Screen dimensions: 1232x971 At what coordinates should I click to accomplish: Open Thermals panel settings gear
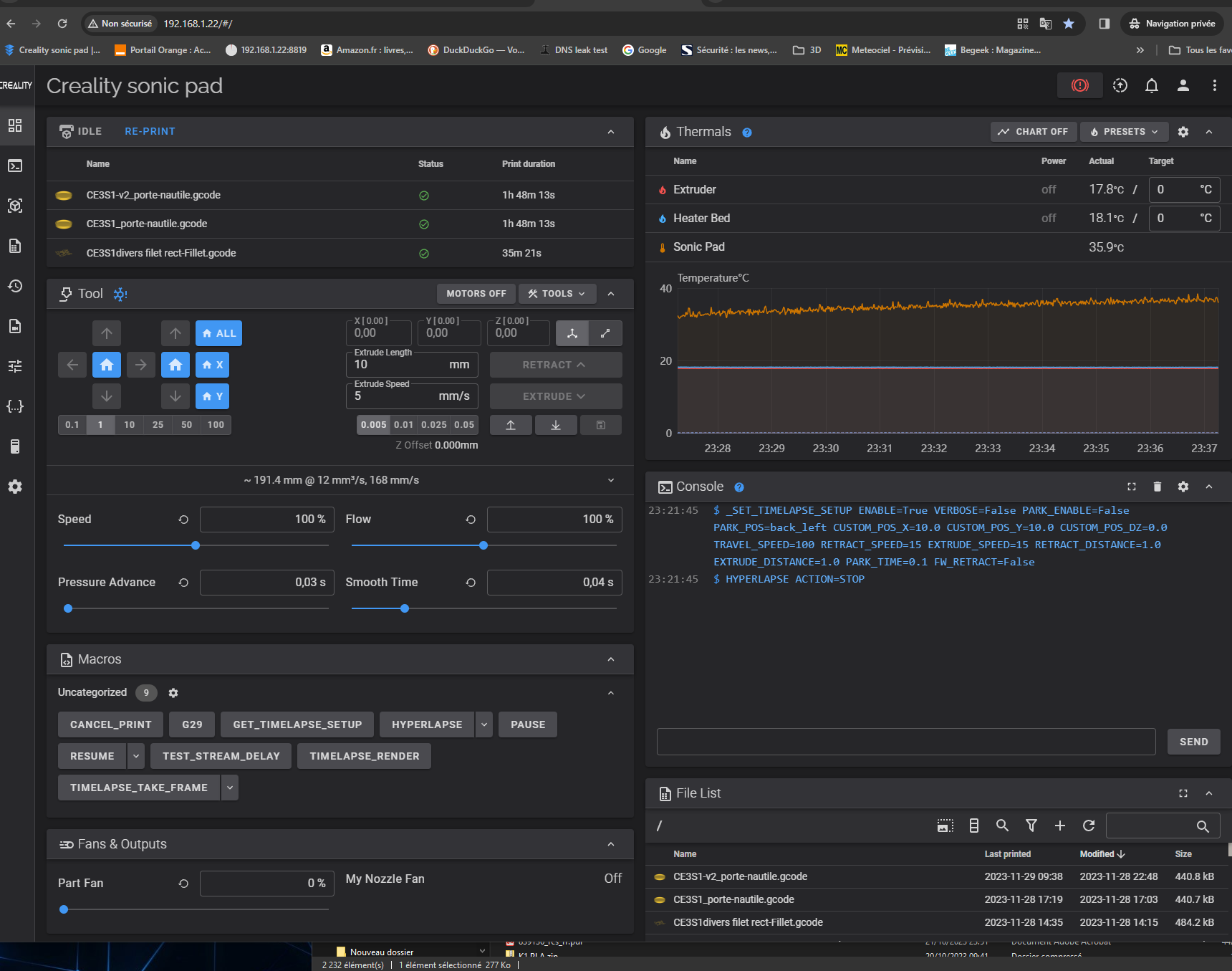pos(1183,132)
